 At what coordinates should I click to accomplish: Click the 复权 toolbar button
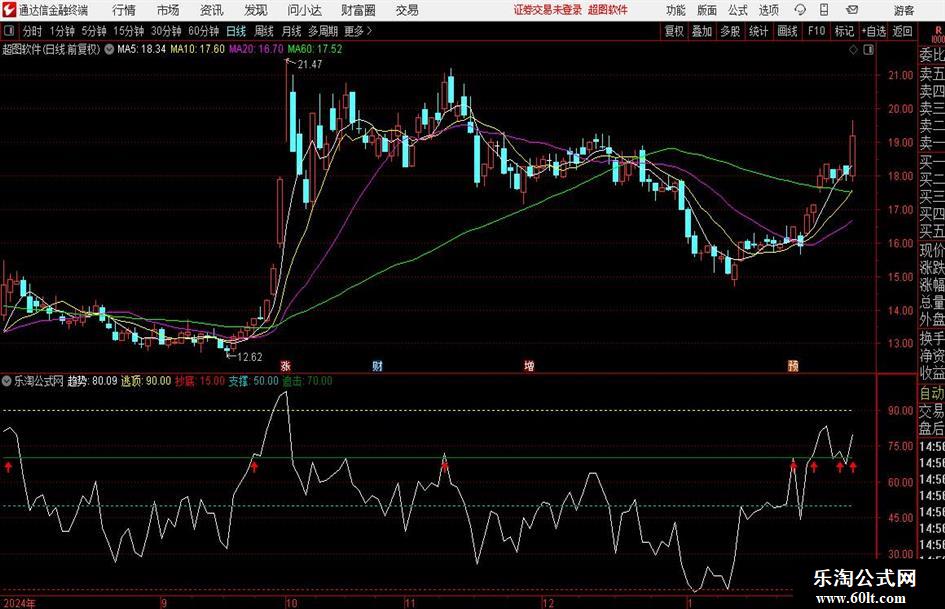click(x=674, y=31)
